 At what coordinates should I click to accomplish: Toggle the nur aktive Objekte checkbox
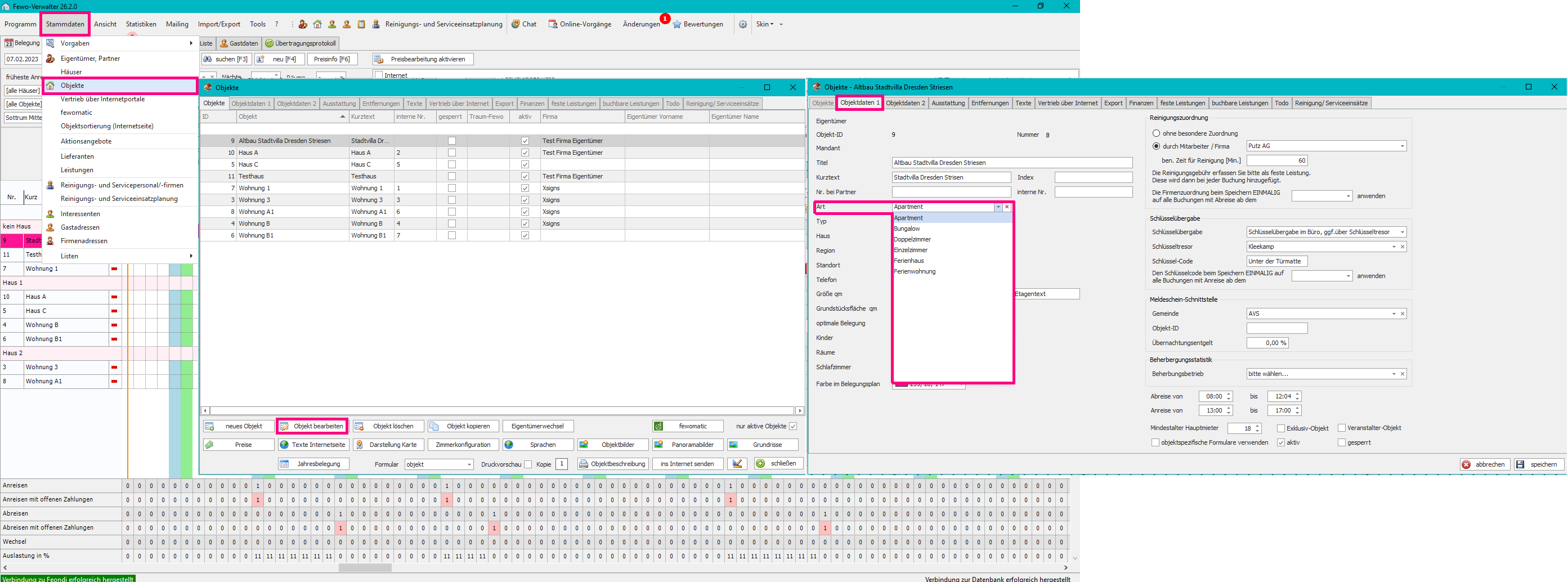click(793, 426)
